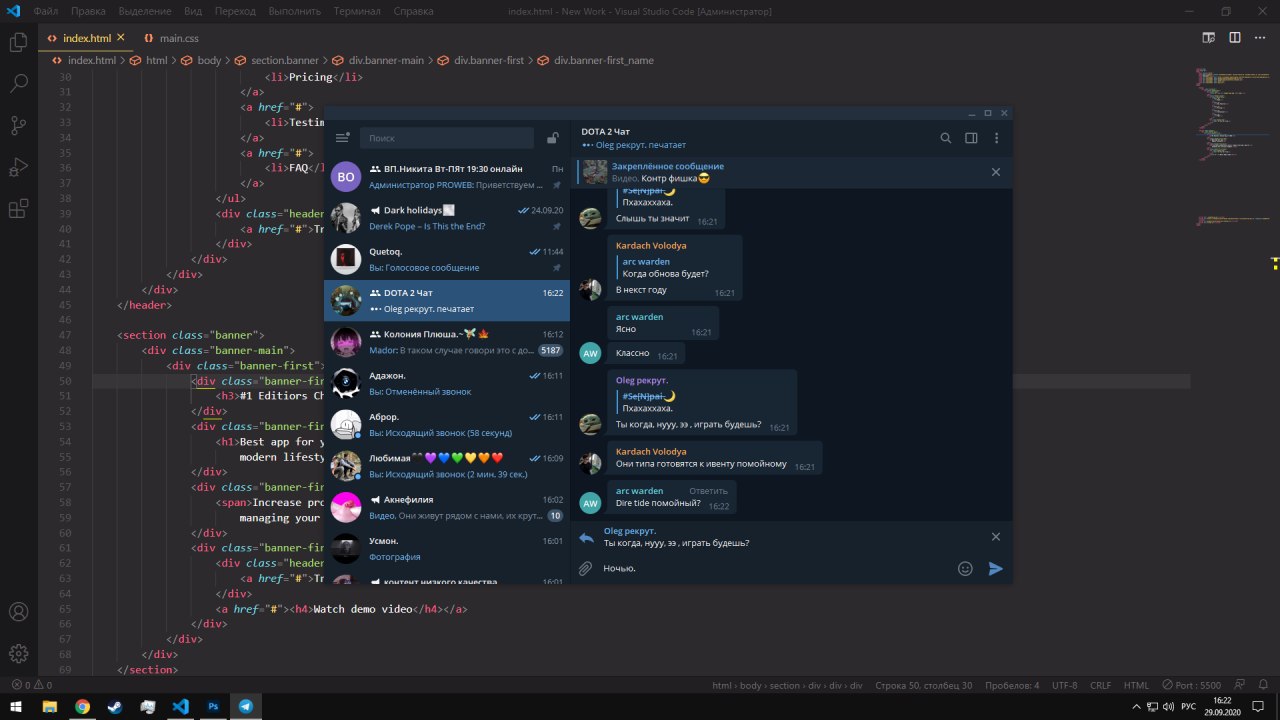
Task: Open the Telegram chat options three-dot menu
Action: (996, 138)
